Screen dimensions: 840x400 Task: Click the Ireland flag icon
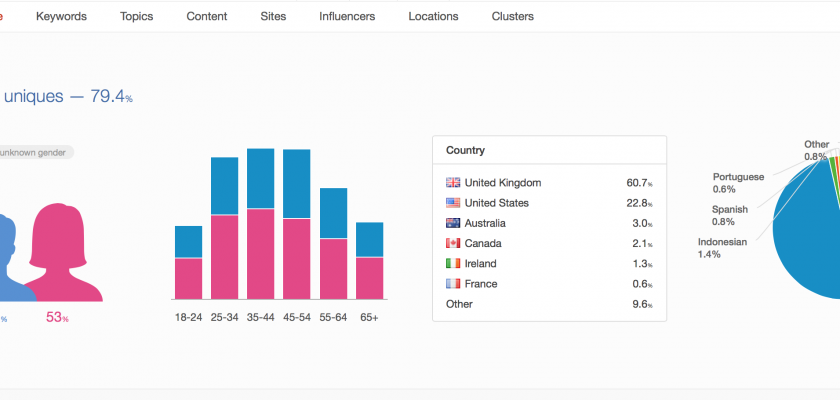coord(453,264)
